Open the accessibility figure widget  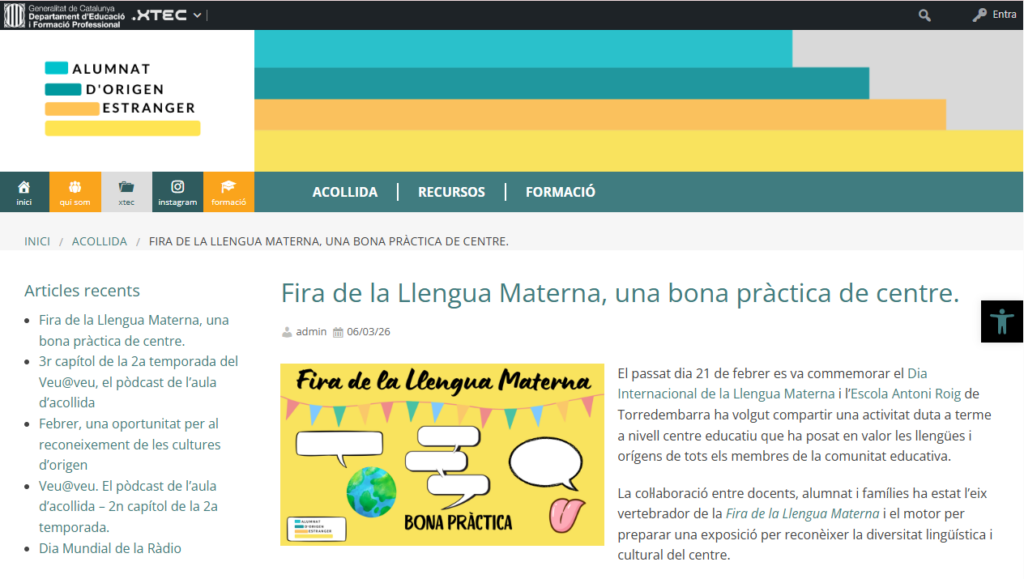pyautogui.click(x=1002, y=321)
